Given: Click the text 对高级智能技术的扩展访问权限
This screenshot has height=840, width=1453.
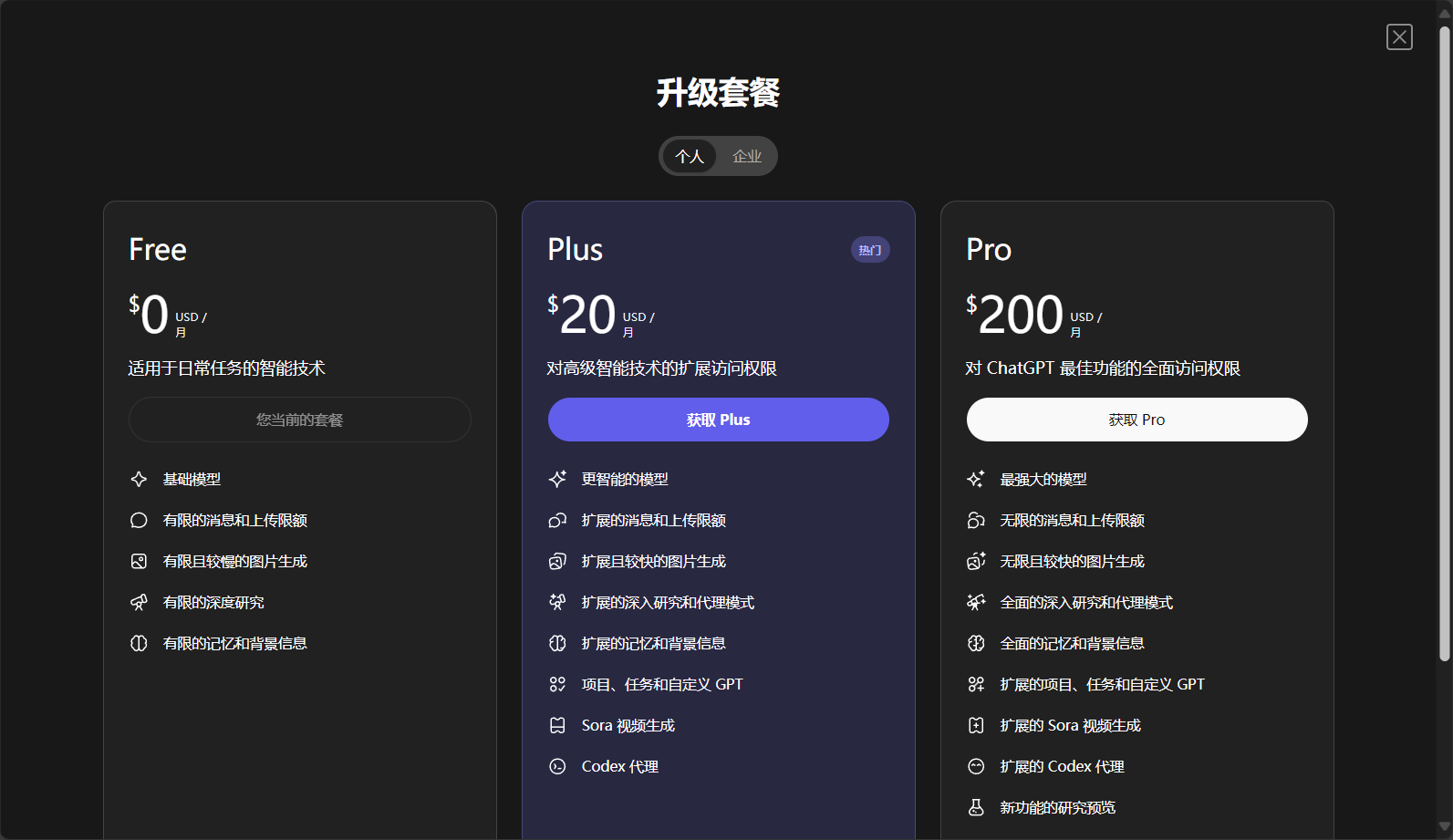Looking at the screenshot, I should tap(662, 368).
